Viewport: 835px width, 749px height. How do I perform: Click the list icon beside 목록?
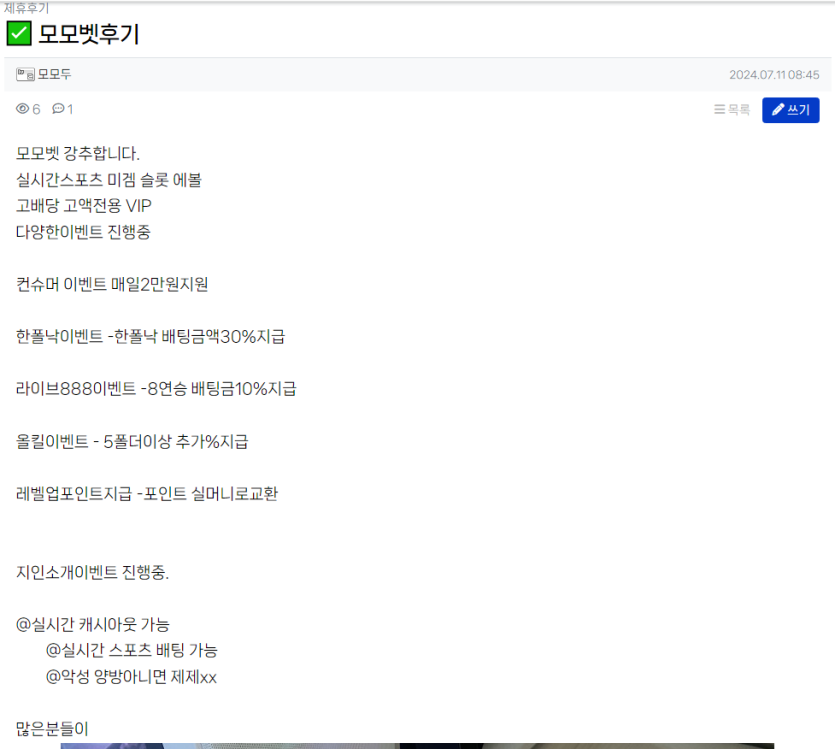719,110
